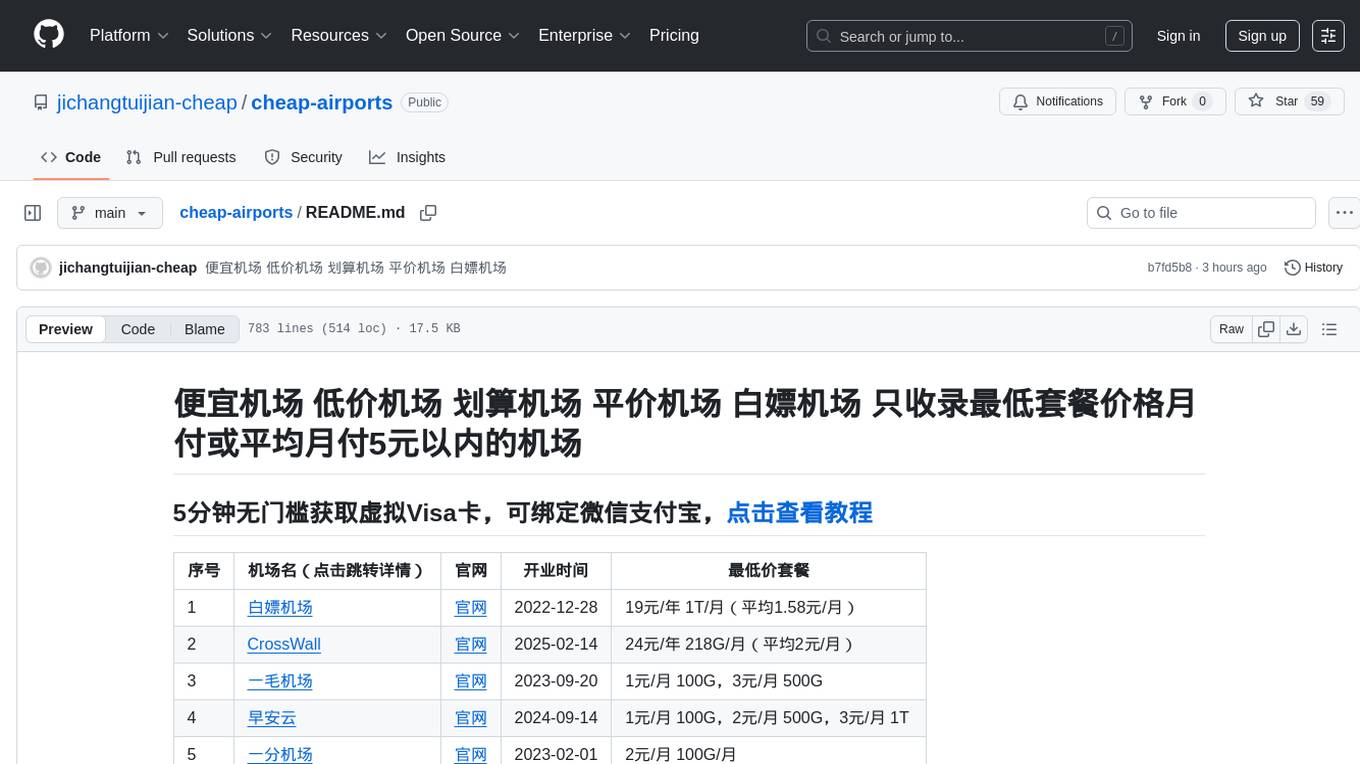Click the 2022-12-28 opening date cell

tap(556, 607)
